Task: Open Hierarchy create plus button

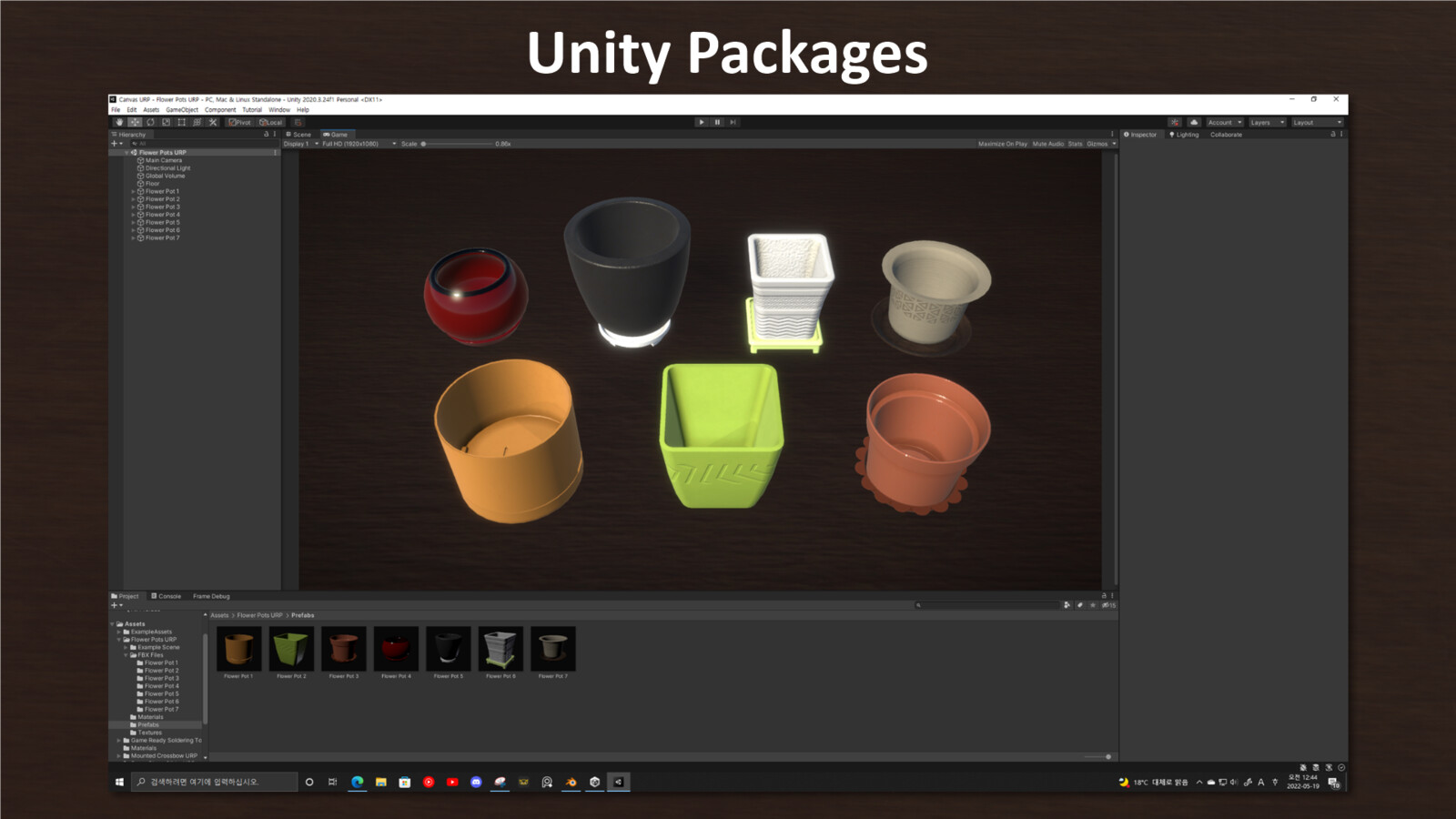Action: coord(116,144)
